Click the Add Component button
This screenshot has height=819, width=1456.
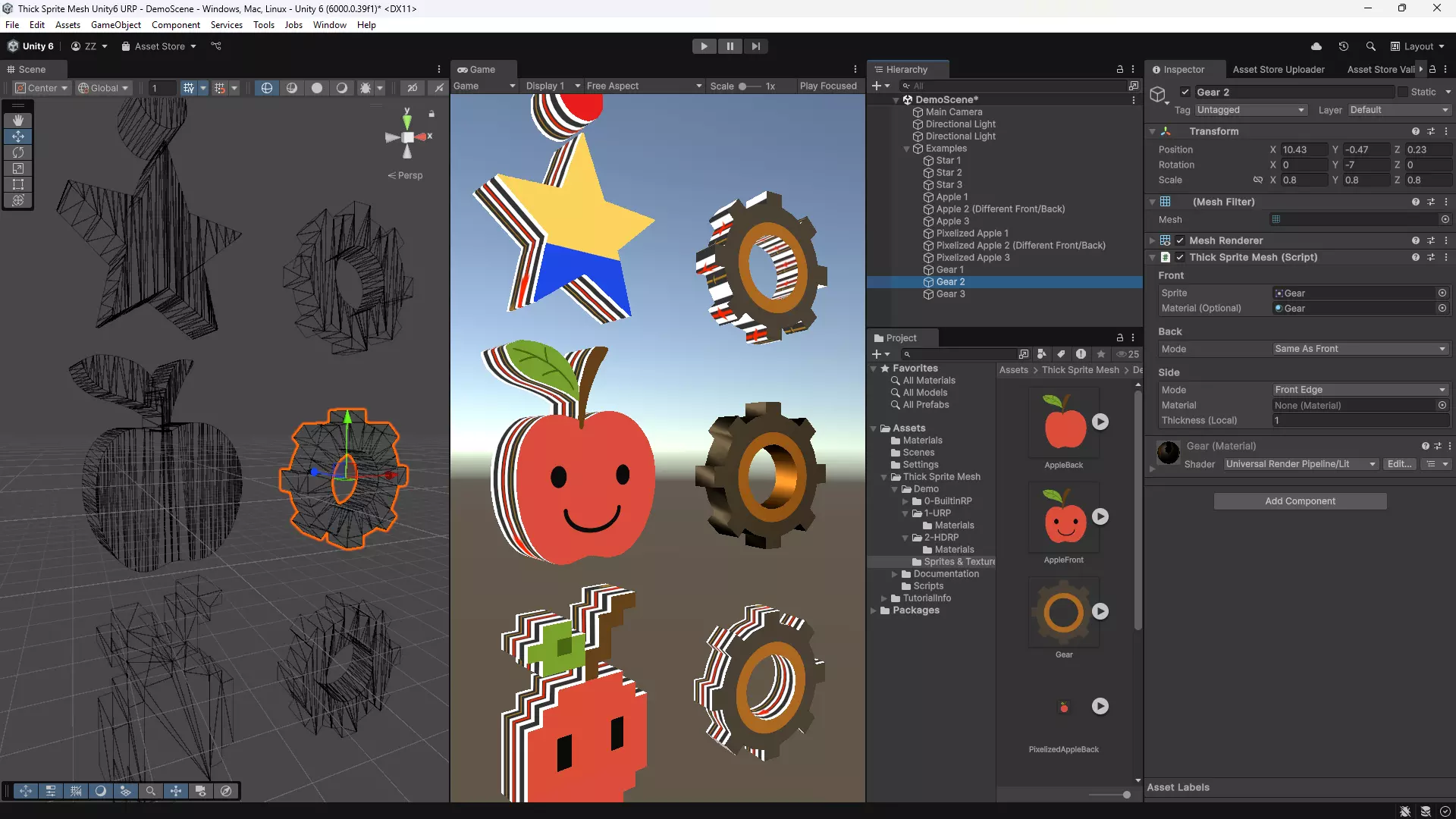[1300, 501]
